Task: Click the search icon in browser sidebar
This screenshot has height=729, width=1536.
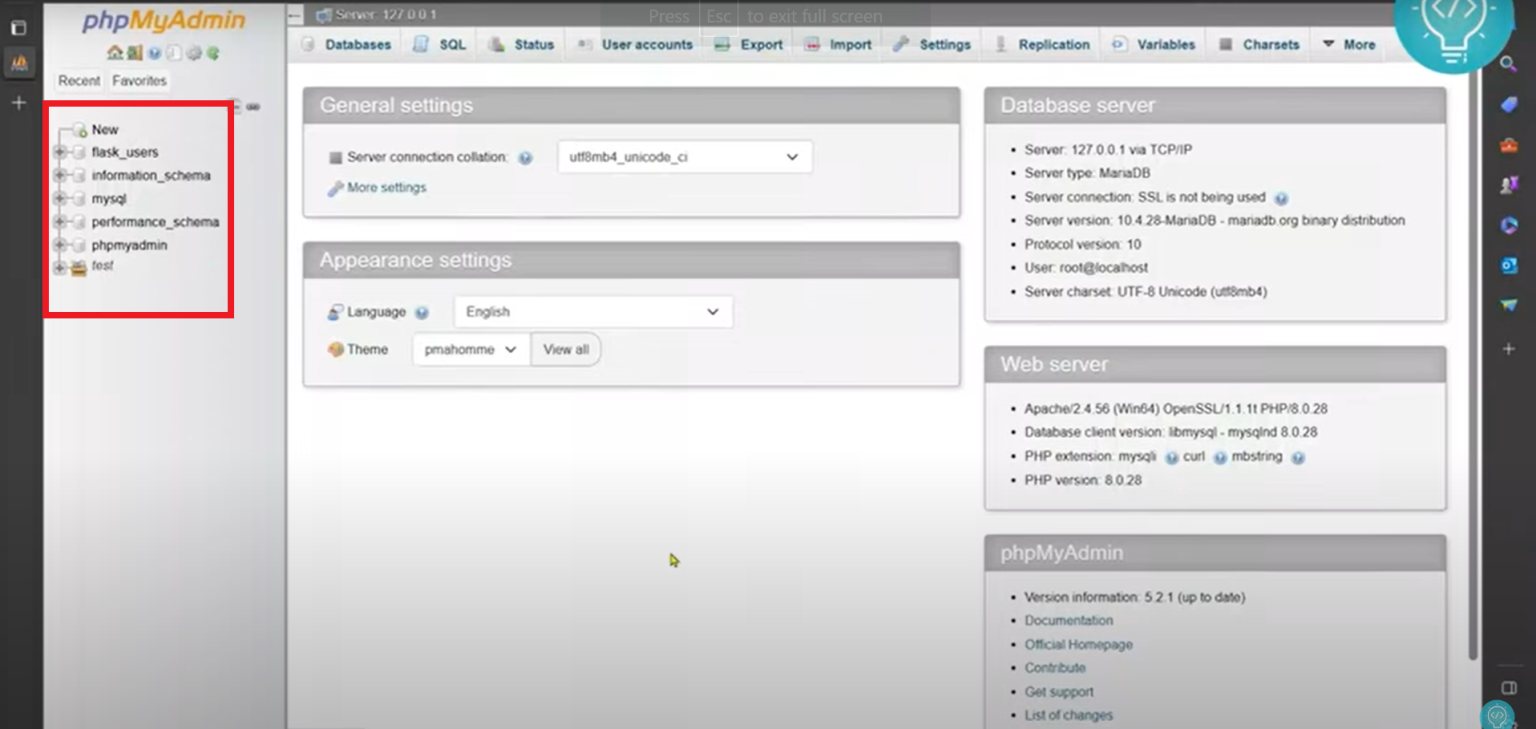Action: (x=1508, y=65)
